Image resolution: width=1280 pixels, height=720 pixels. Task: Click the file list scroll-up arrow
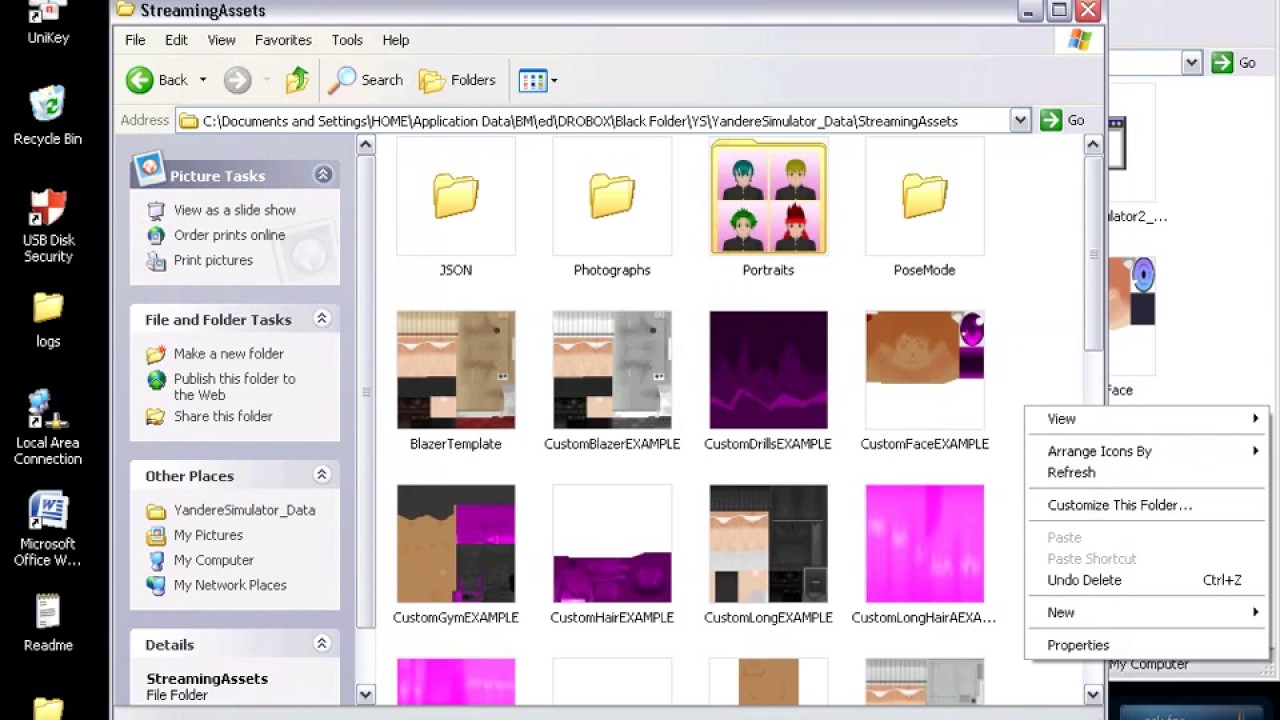click(x=1093, y=145)
